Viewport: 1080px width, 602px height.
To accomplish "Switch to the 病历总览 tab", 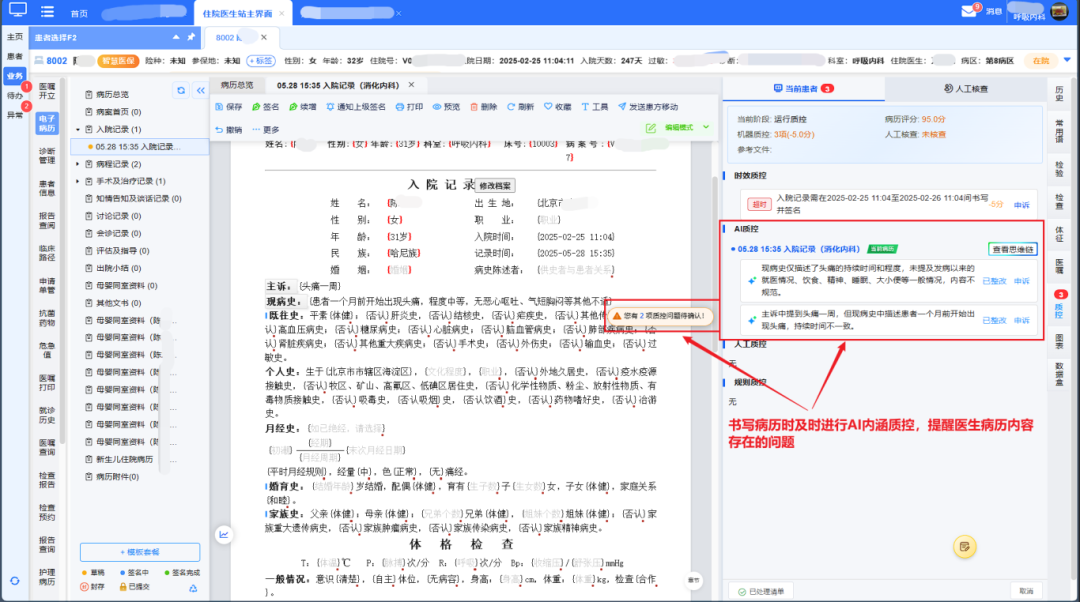I will [x=237, y=85].
